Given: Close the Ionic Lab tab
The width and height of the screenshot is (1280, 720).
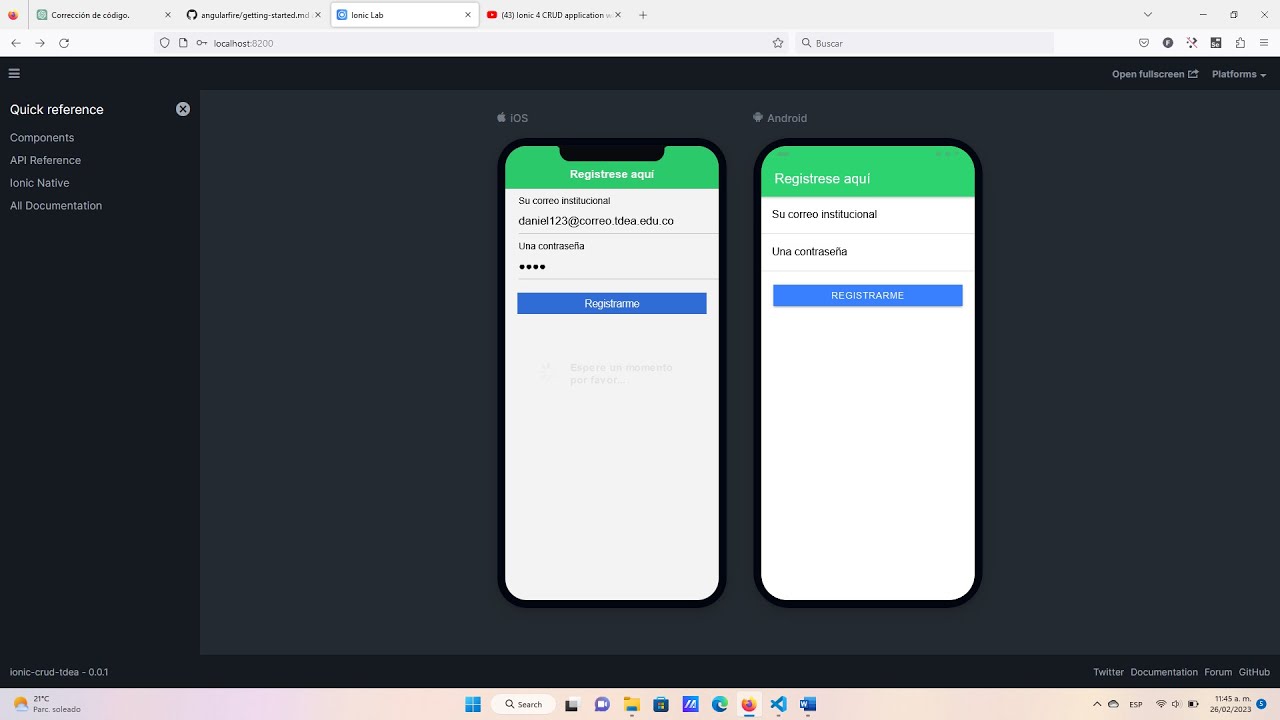Looking at the screenshot, I should pyautogui.click(x=467, y=15).
